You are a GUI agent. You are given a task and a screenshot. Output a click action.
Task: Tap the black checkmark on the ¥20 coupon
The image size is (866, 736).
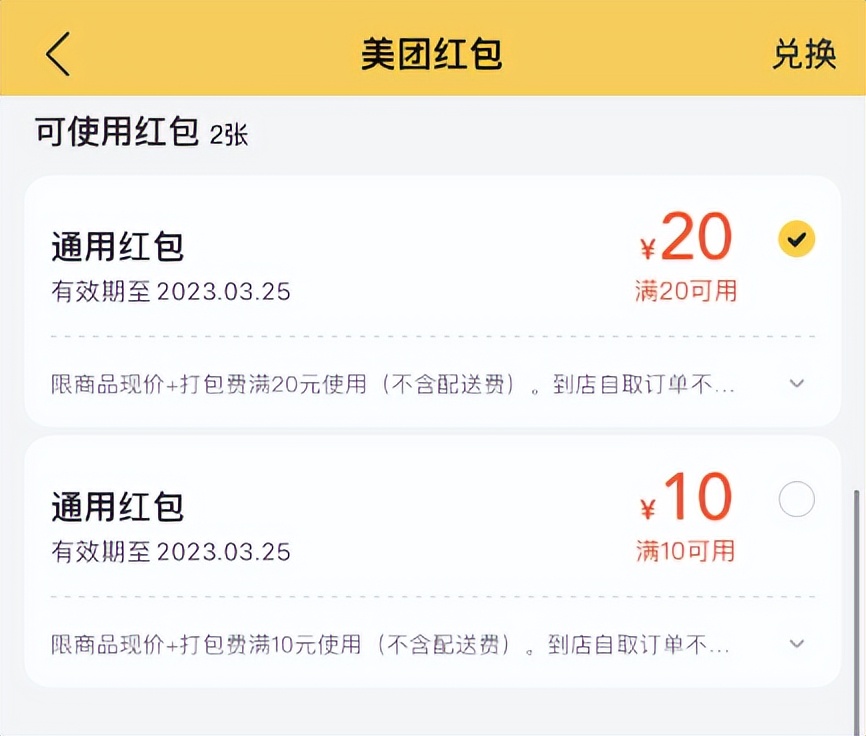pyautogui.click(x=795, y=240)
